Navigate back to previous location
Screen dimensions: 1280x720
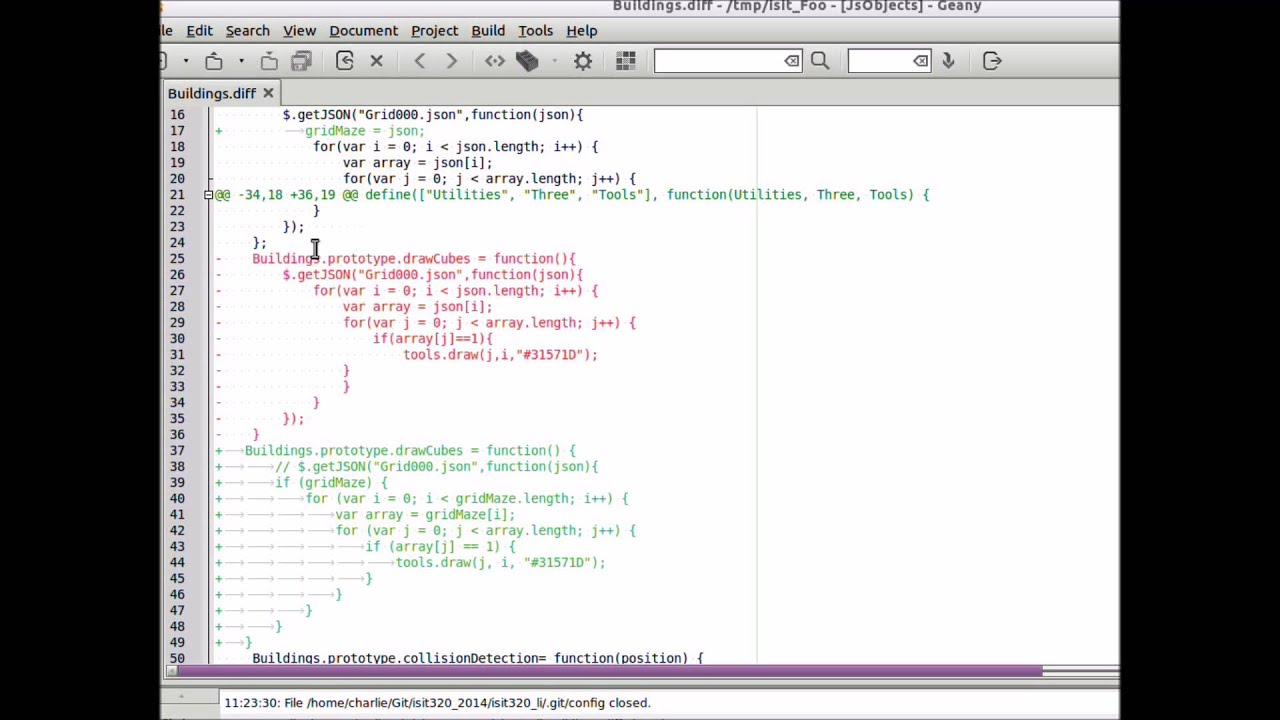click(420, 62)
